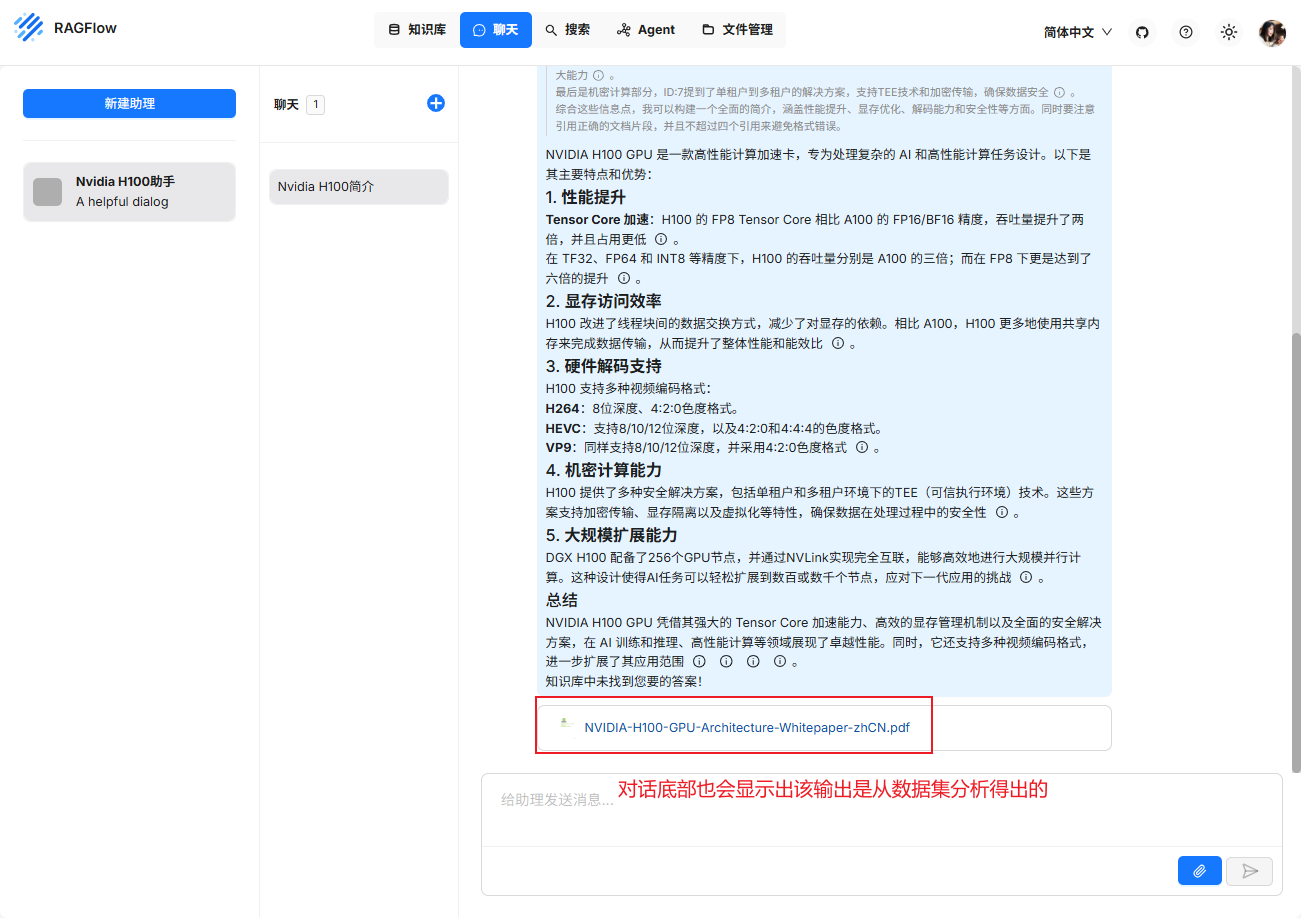Click citation icon after 确保数据安全 in thinking block

[1059, 92]
